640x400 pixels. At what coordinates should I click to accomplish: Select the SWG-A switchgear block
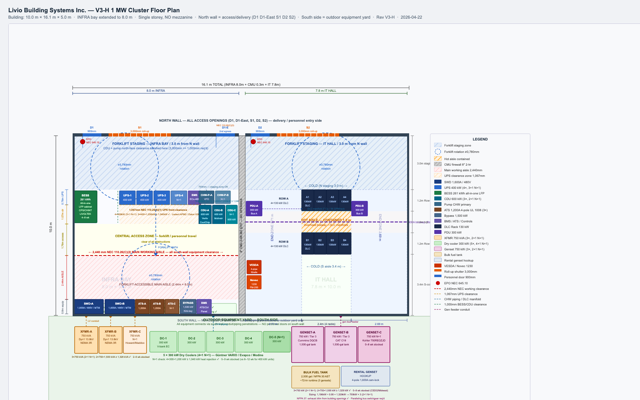pos(89,307)
